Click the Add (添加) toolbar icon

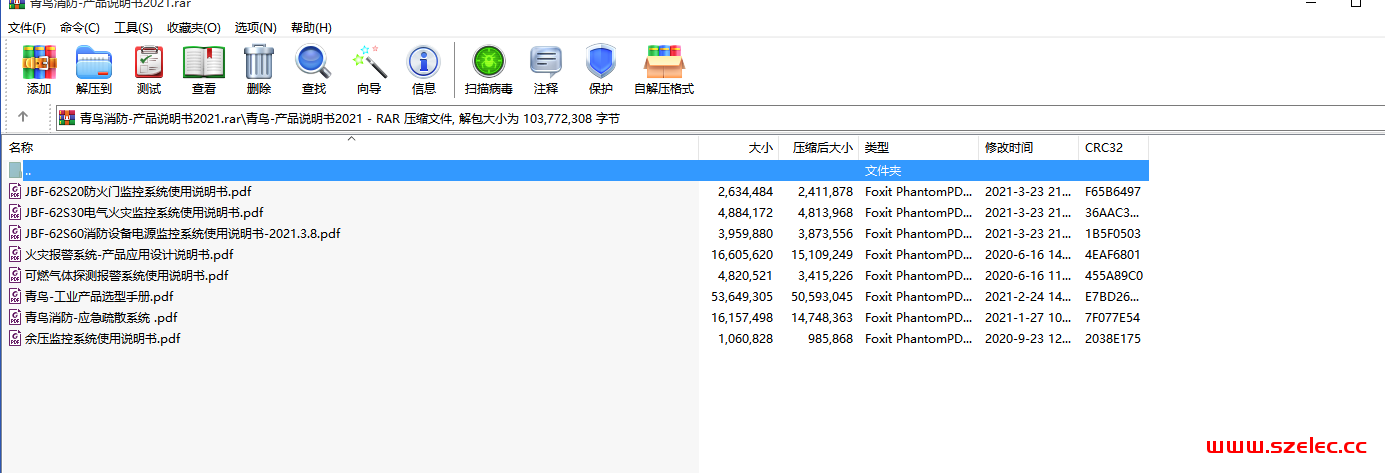point(39,62)
